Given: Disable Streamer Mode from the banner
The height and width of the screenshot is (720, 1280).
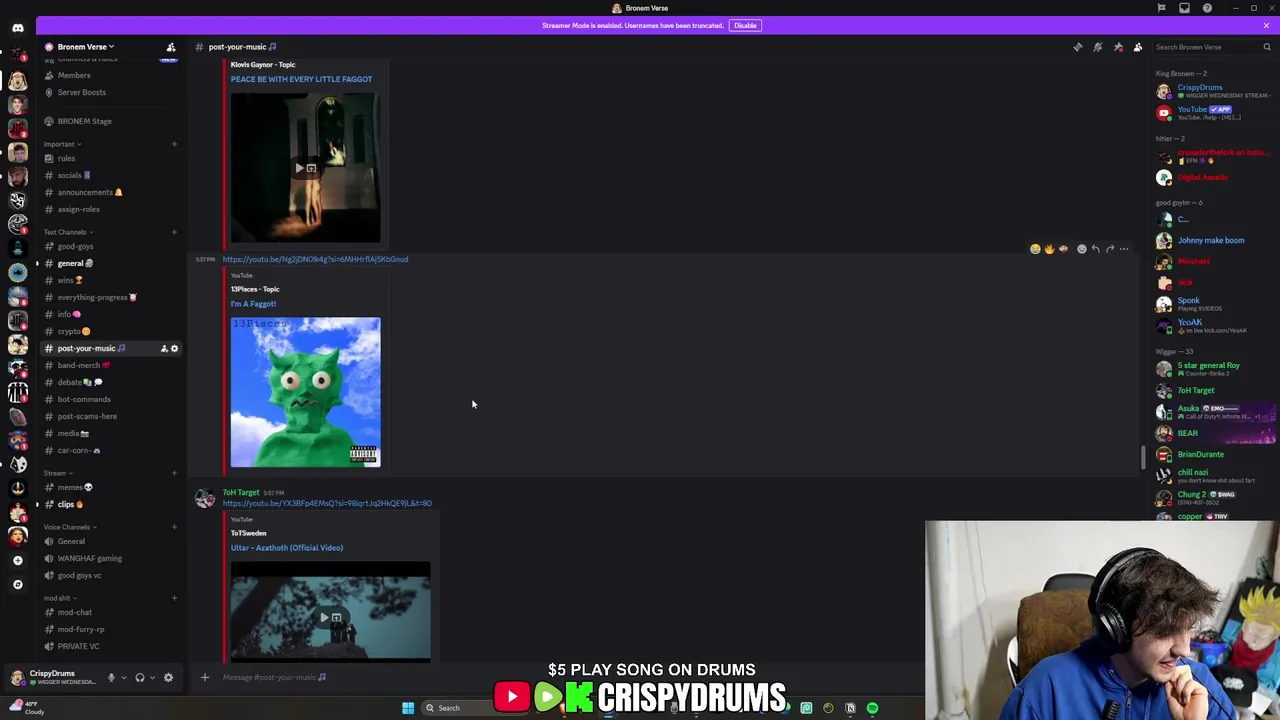Looking at the screenshot, I should (x=745, y=25).
